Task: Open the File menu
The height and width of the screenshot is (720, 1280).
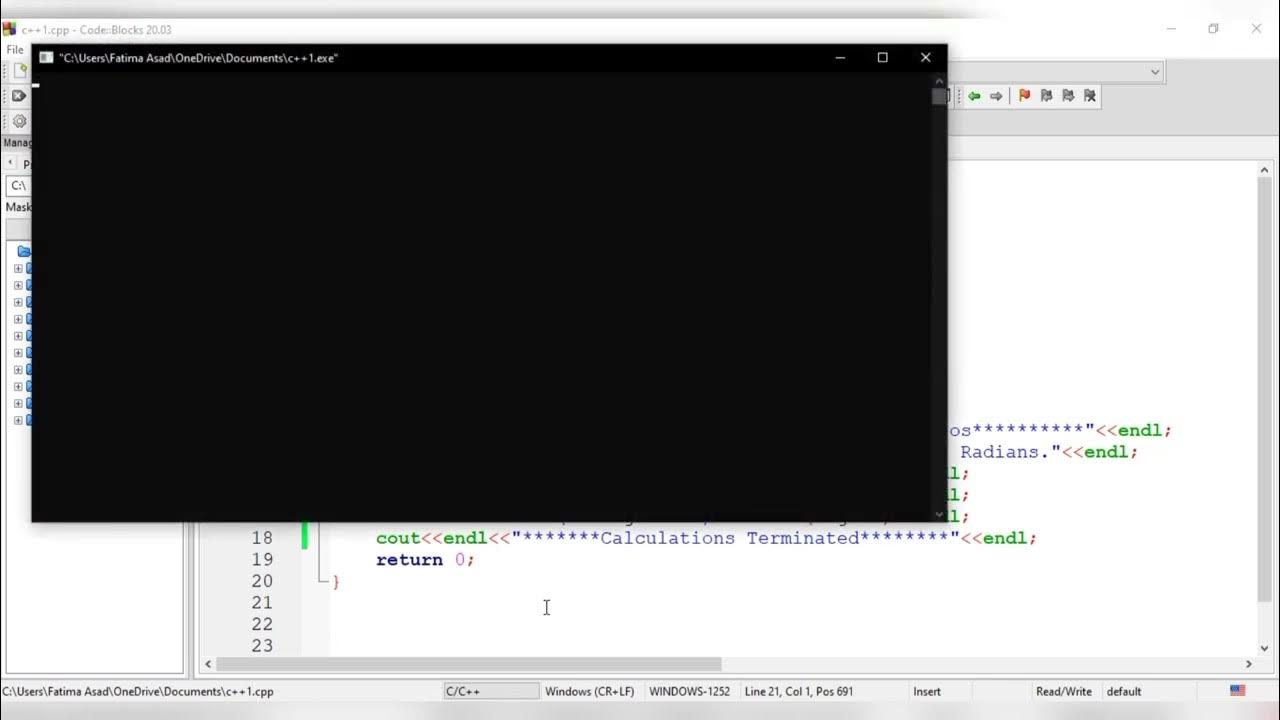Action: click(x=14, y=49)
